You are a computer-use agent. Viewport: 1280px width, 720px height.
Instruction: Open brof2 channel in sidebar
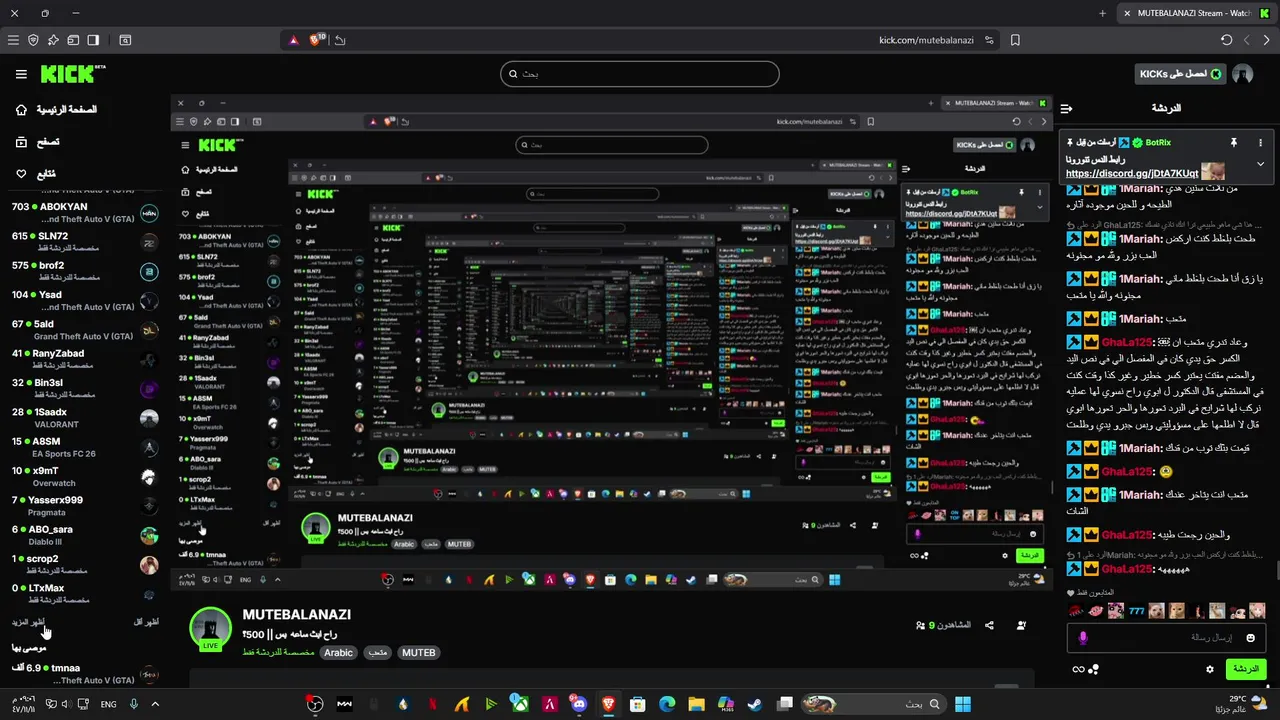[x=85, y=271]
